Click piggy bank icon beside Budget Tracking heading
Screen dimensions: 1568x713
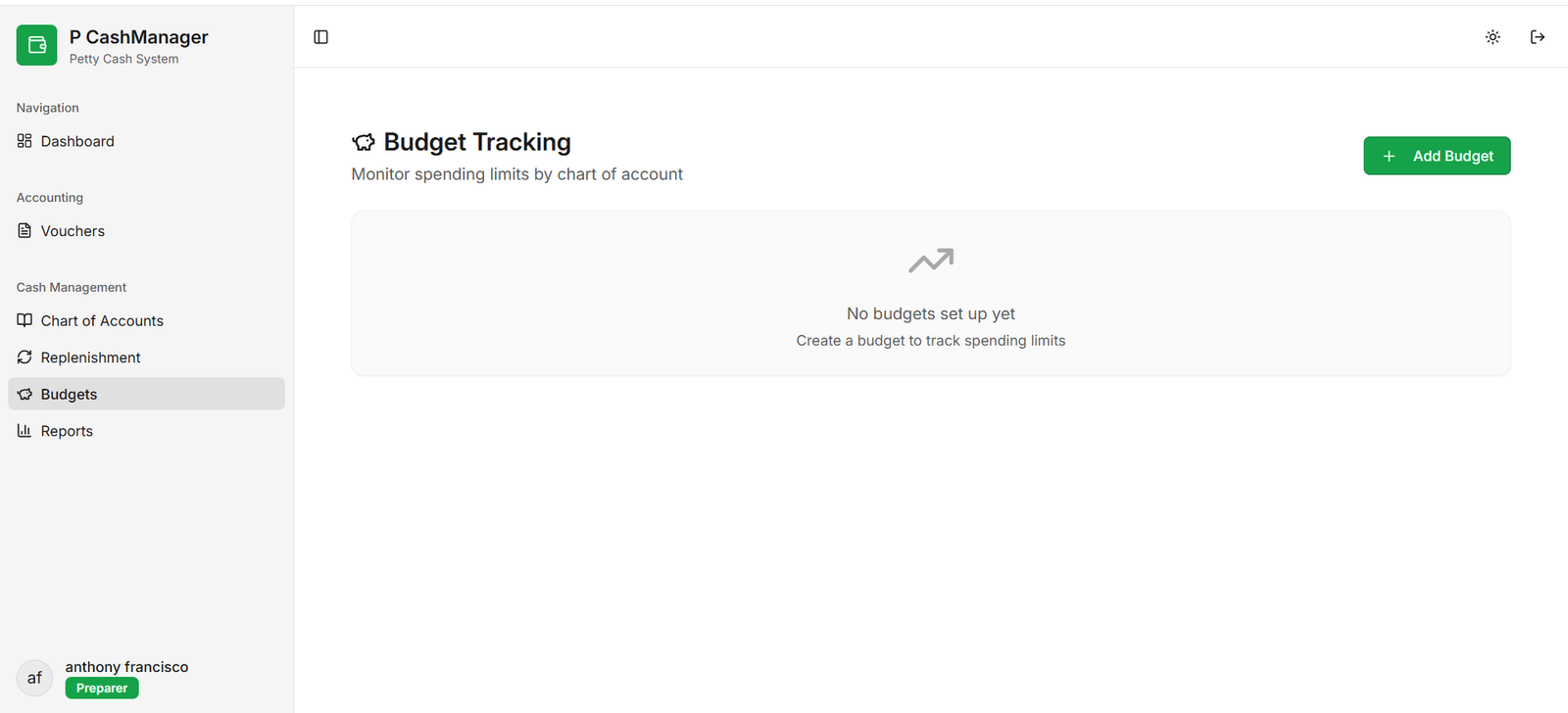tap(364, 143)
